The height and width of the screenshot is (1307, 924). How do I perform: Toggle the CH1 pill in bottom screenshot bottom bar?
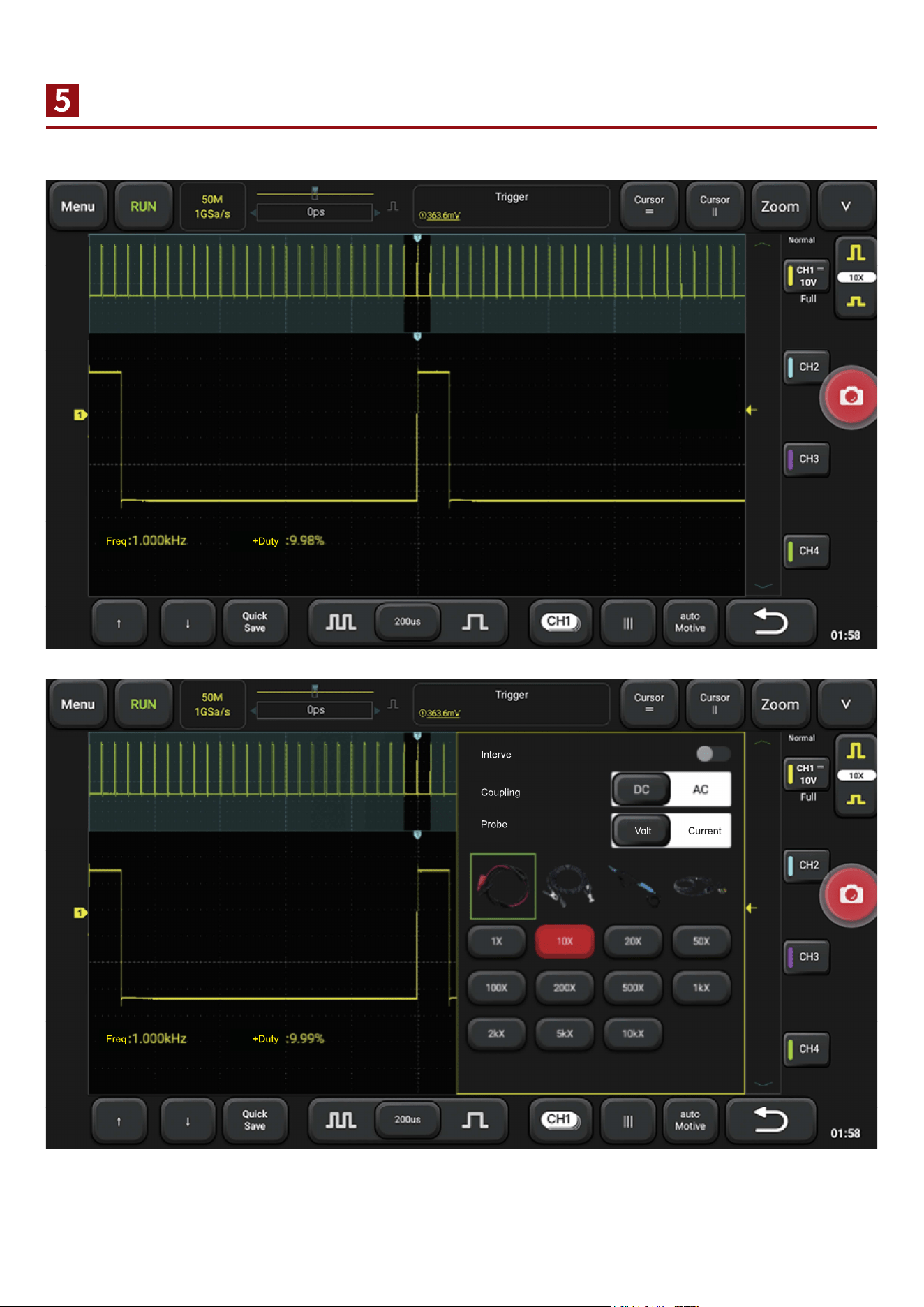560,1120
